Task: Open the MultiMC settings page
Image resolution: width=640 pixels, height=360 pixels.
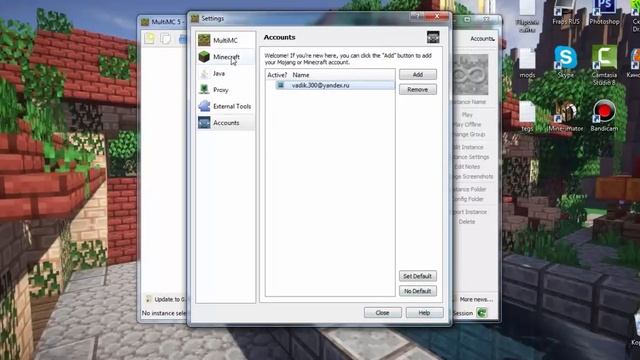Action: [x=225, y=40]
